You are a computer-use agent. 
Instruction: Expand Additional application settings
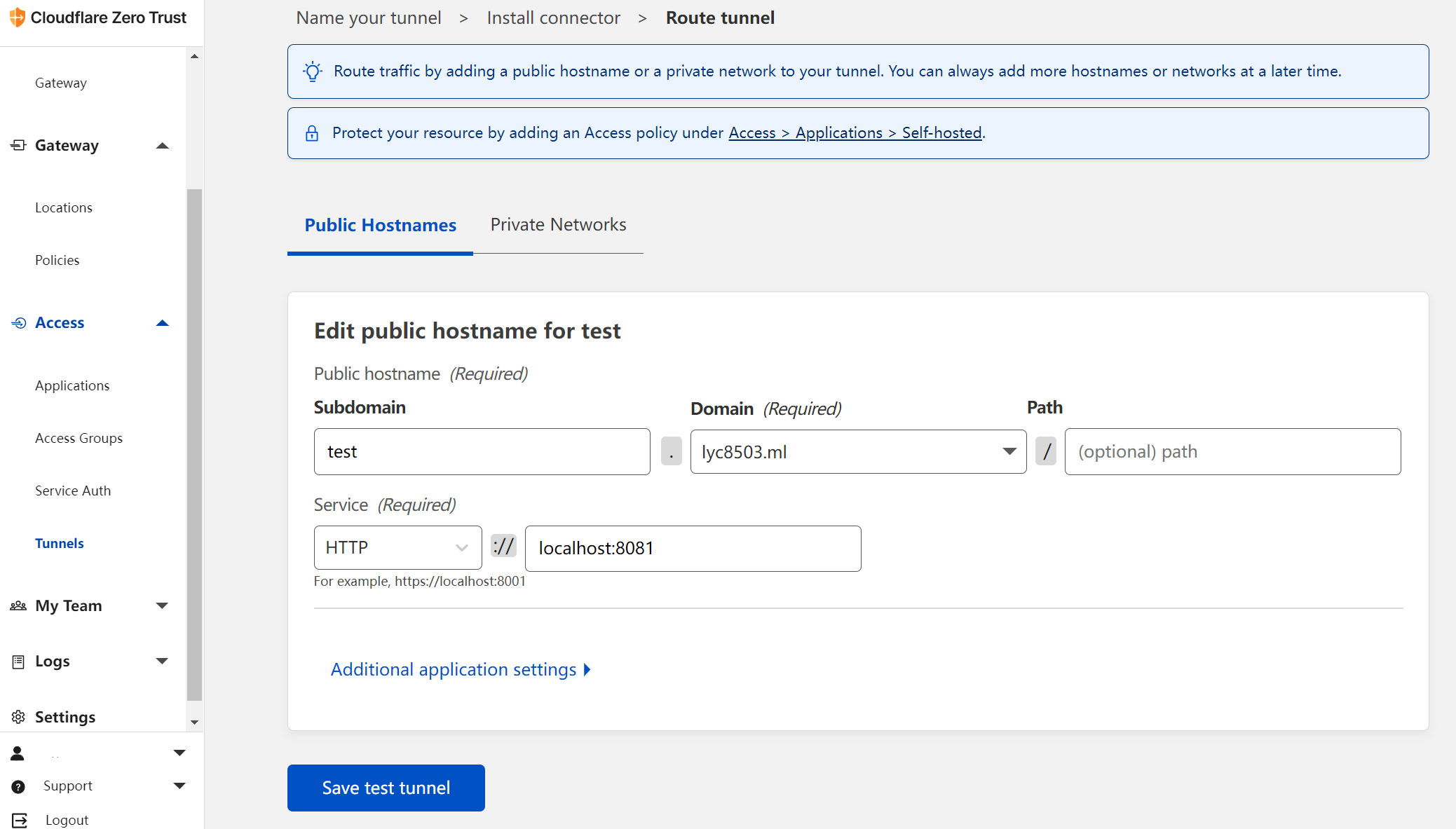click(454, 669)
